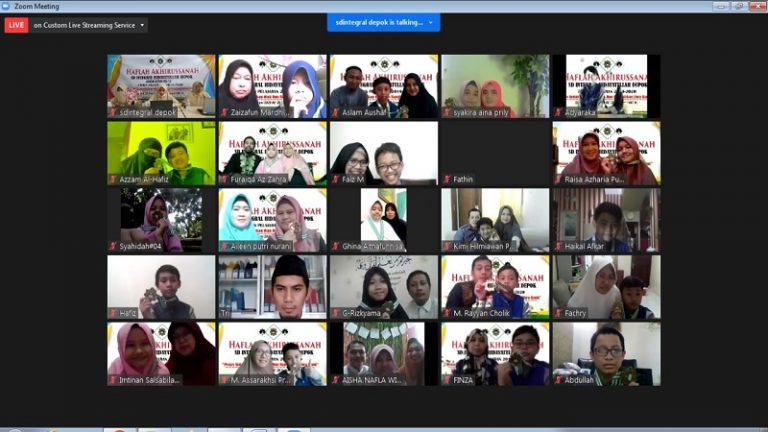
Task: Open the Custom Live Streaming Service dropdown arrow
Action: click(142, 25)
